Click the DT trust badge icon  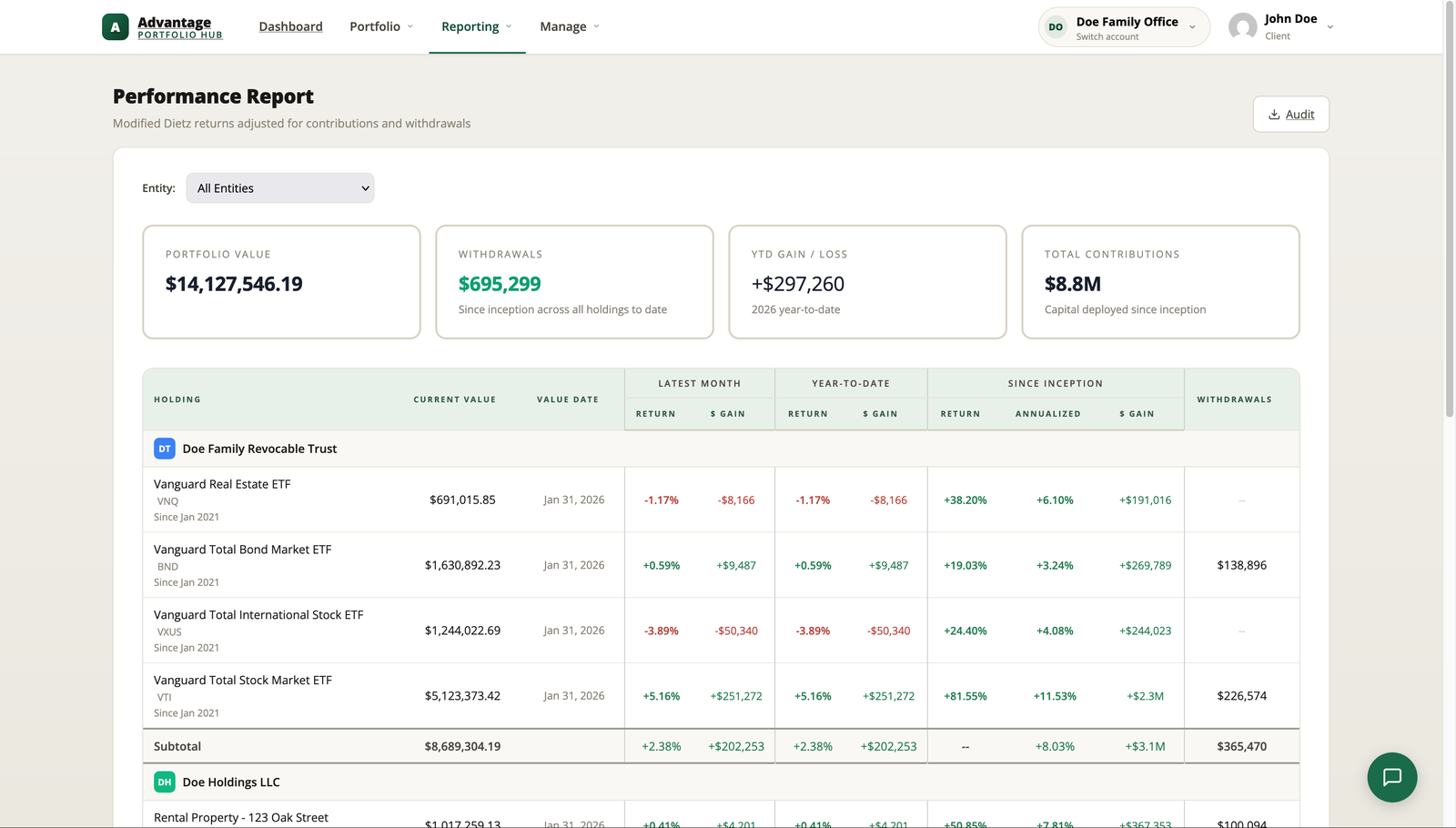[x=165, y=449]
